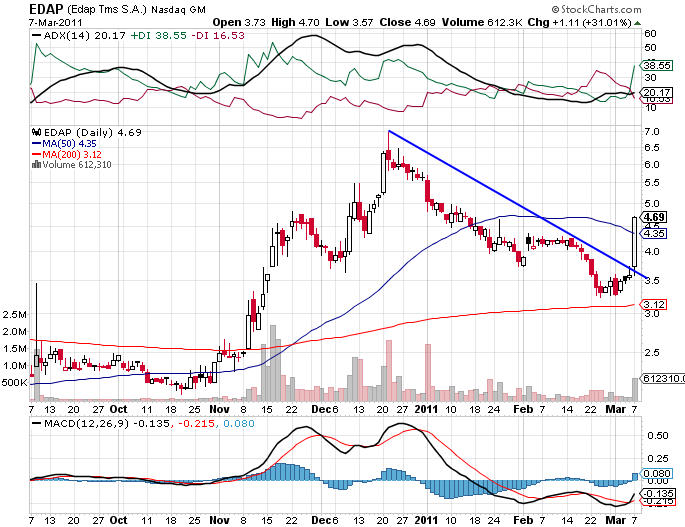685x527 pixels.
Task: Click the 500K volume axis label
Action: pos(15,383)
